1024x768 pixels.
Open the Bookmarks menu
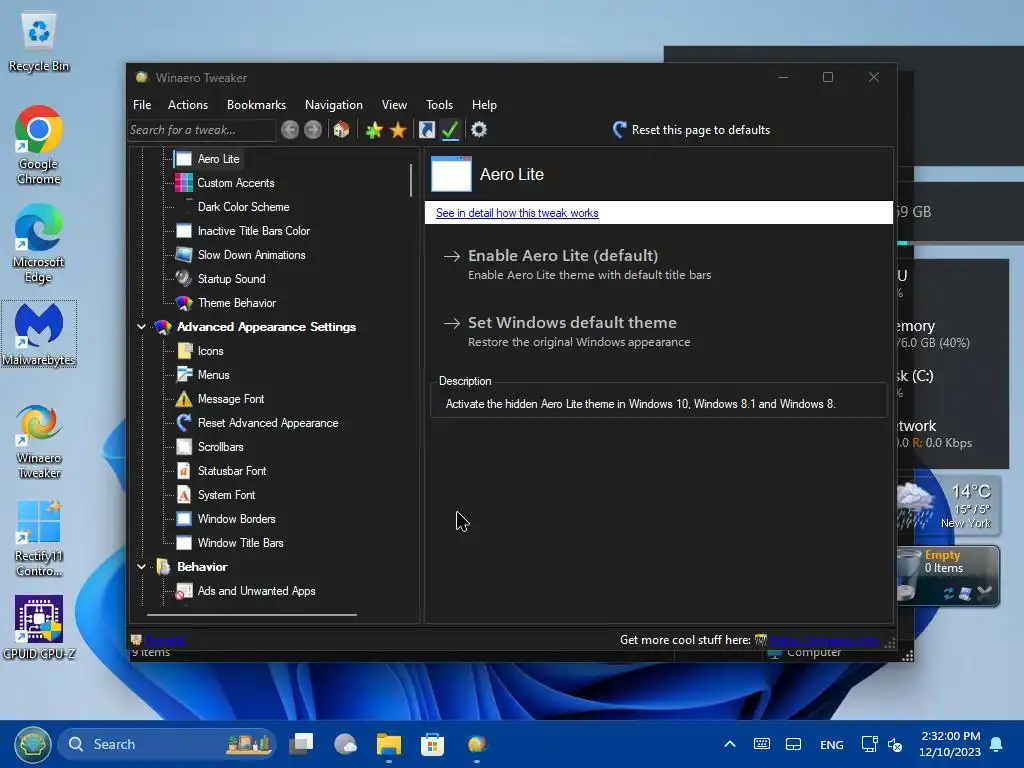point(256,104)
